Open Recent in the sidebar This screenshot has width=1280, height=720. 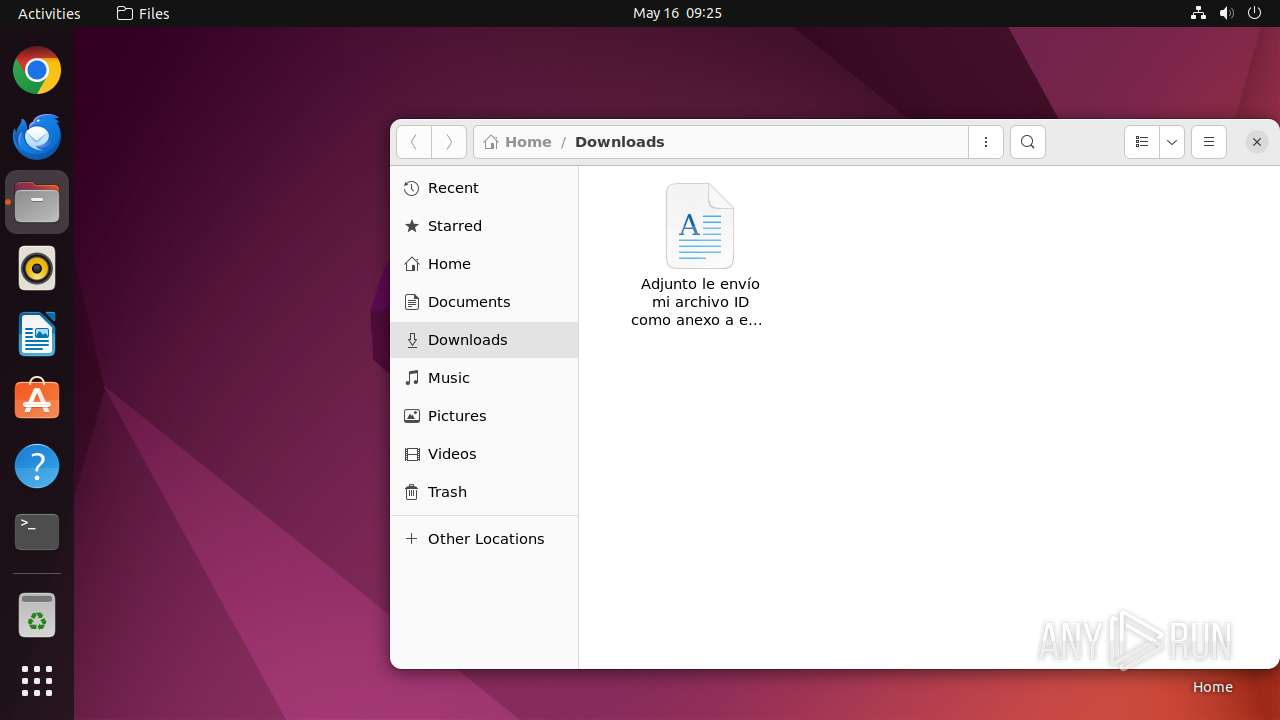(x=484, y=188)
